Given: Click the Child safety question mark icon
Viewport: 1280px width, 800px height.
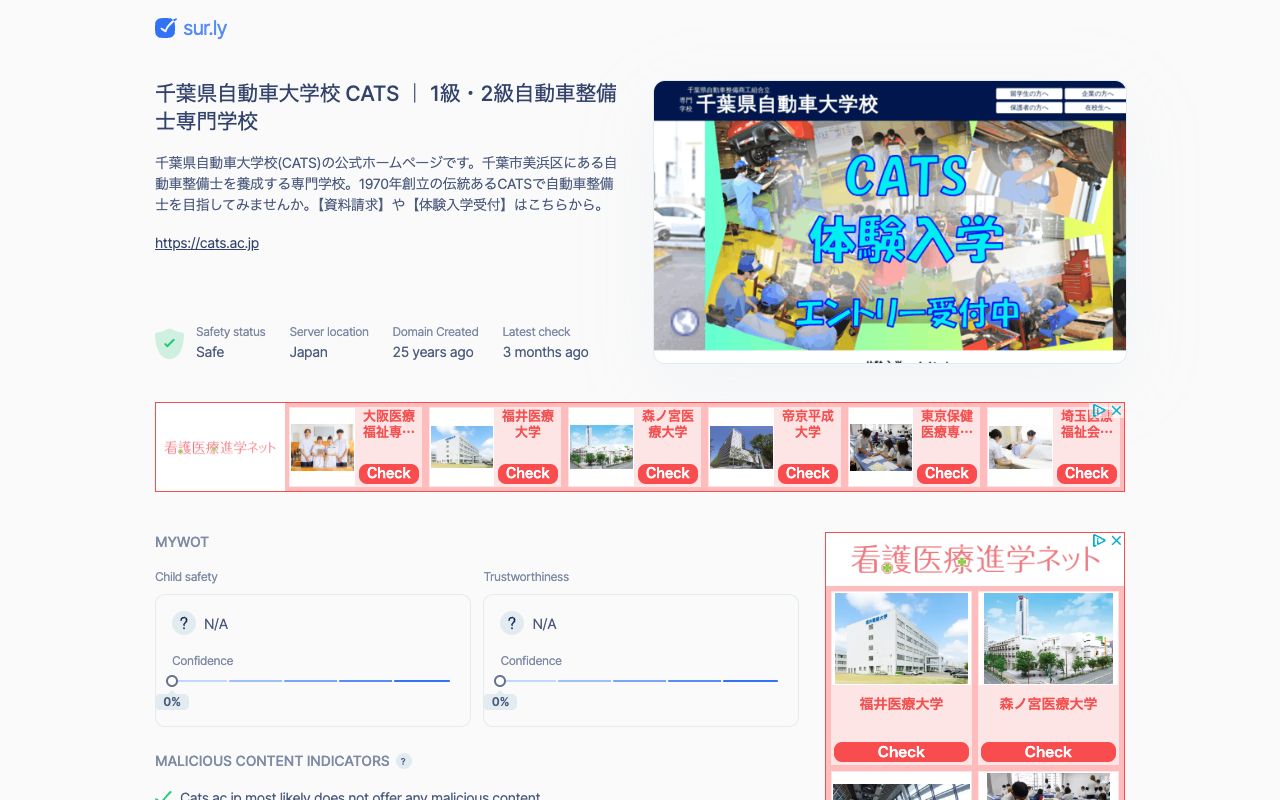Looking at the screenshot, I should [184, 623].
